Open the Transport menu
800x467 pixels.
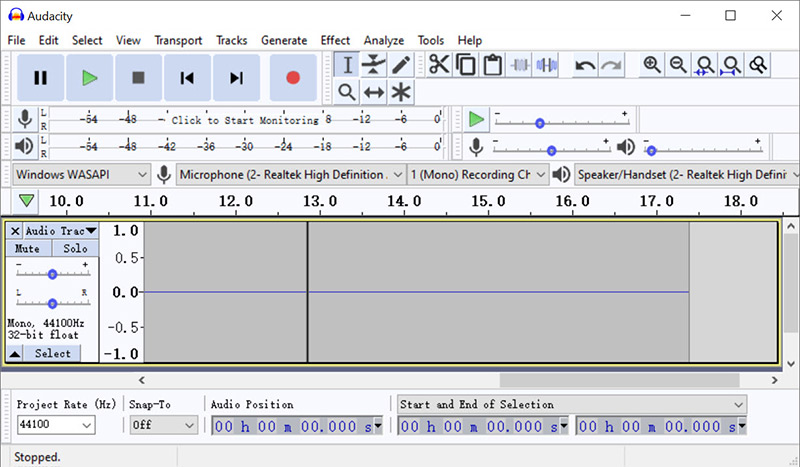[x=178, y=40]
